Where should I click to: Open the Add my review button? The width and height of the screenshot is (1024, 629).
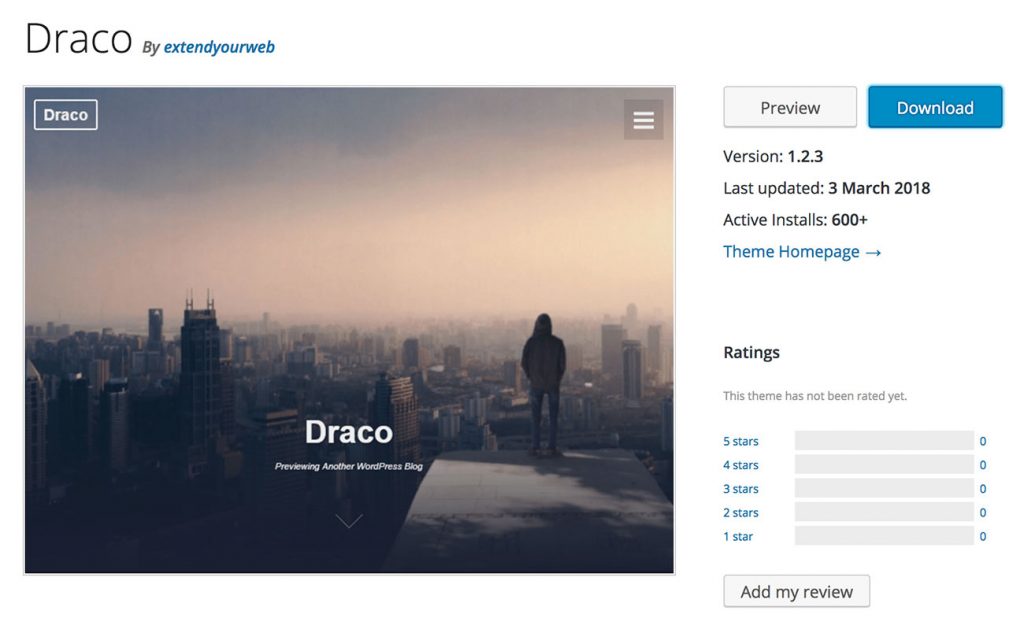click(x=796, y=591)
